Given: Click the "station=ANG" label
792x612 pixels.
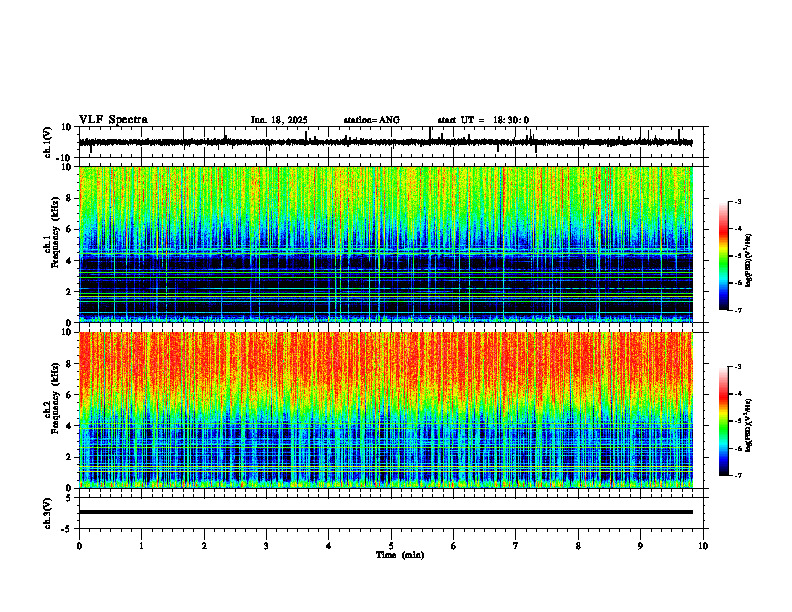Looking at the screenshot, I should tap(372, 120).
